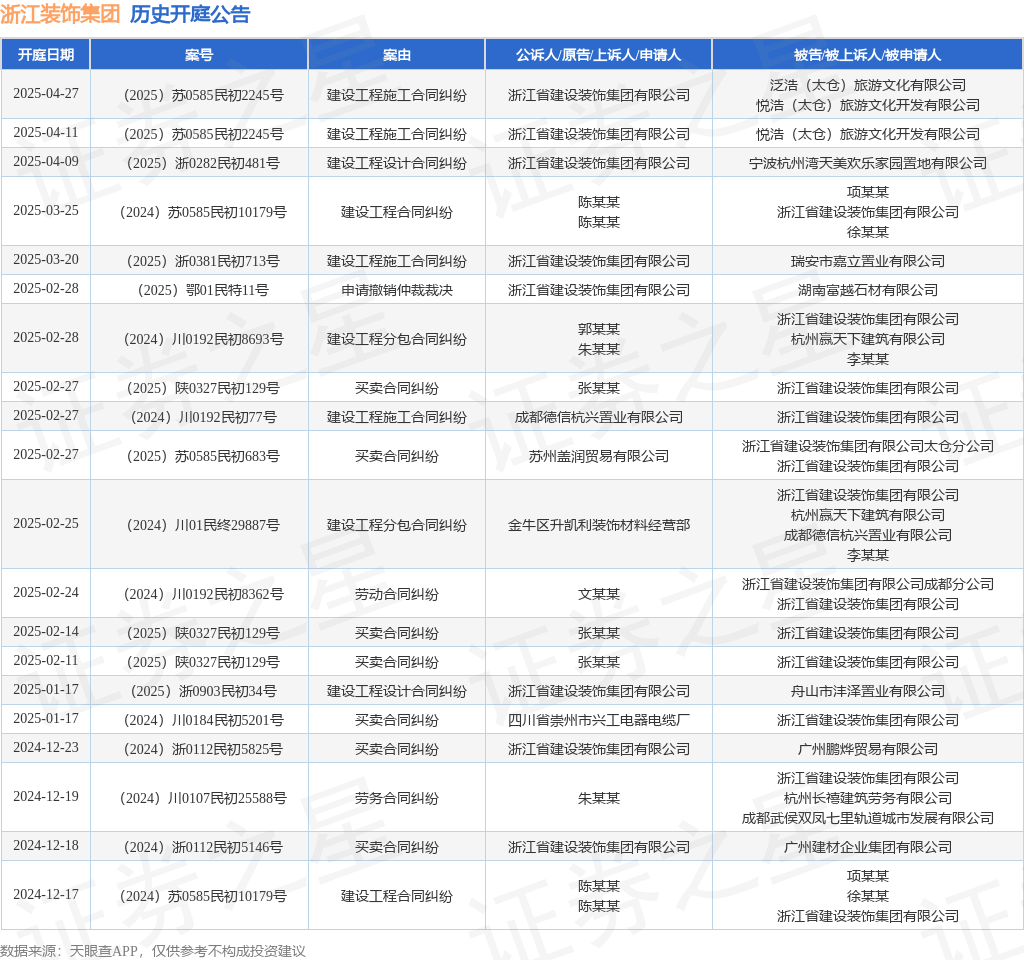Click the date 2024-12-19
The height and width of the screenshot is (960, 1024).
coord(46,797)
